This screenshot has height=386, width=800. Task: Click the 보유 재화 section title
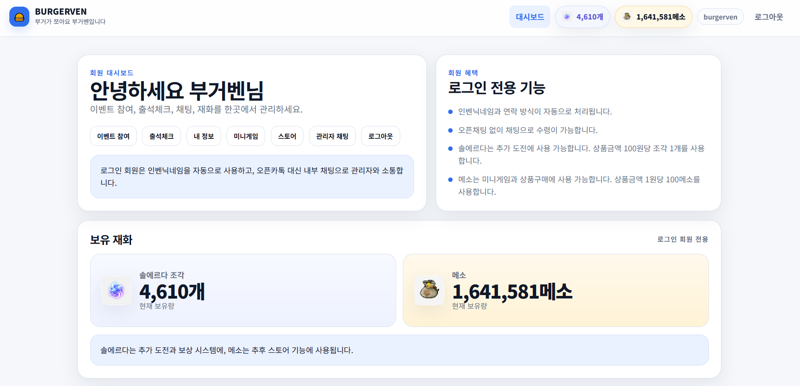click(x=111, y=240)
